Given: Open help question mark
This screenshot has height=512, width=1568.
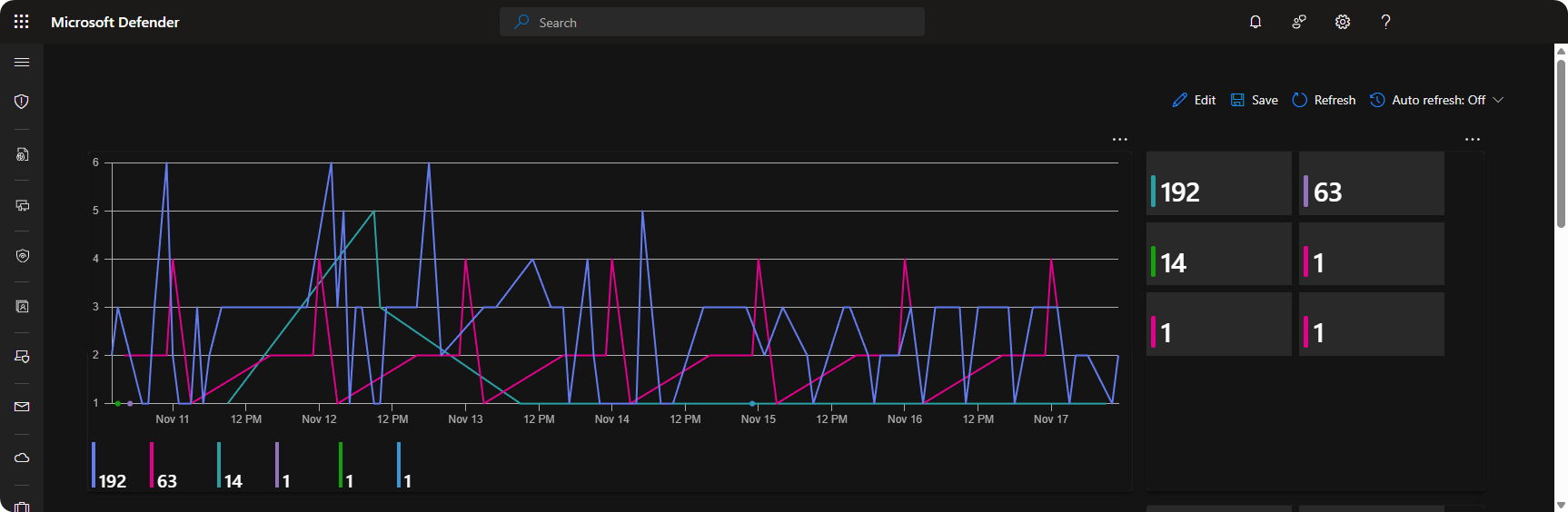Looking at the screenshot, I should point(1385,22).
